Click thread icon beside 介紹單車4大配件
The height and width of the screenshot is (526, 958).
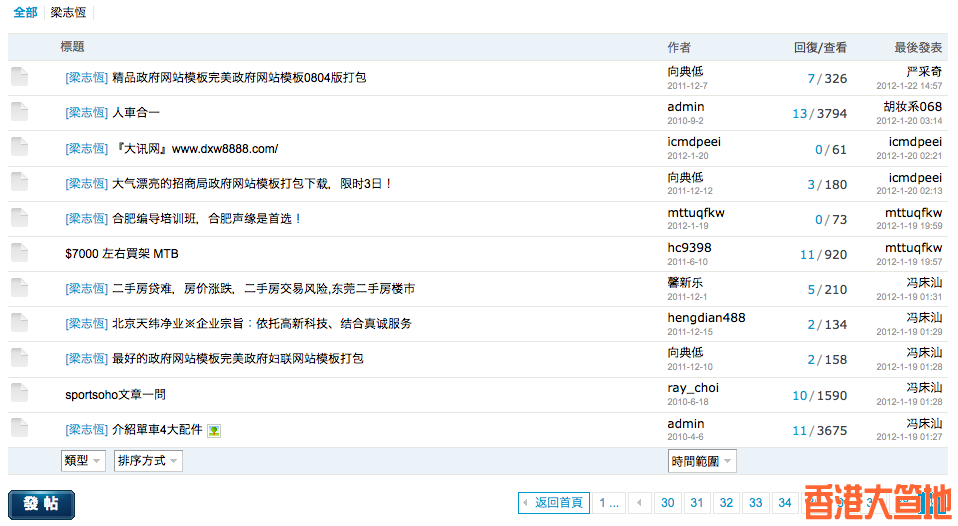click(20, 428)
